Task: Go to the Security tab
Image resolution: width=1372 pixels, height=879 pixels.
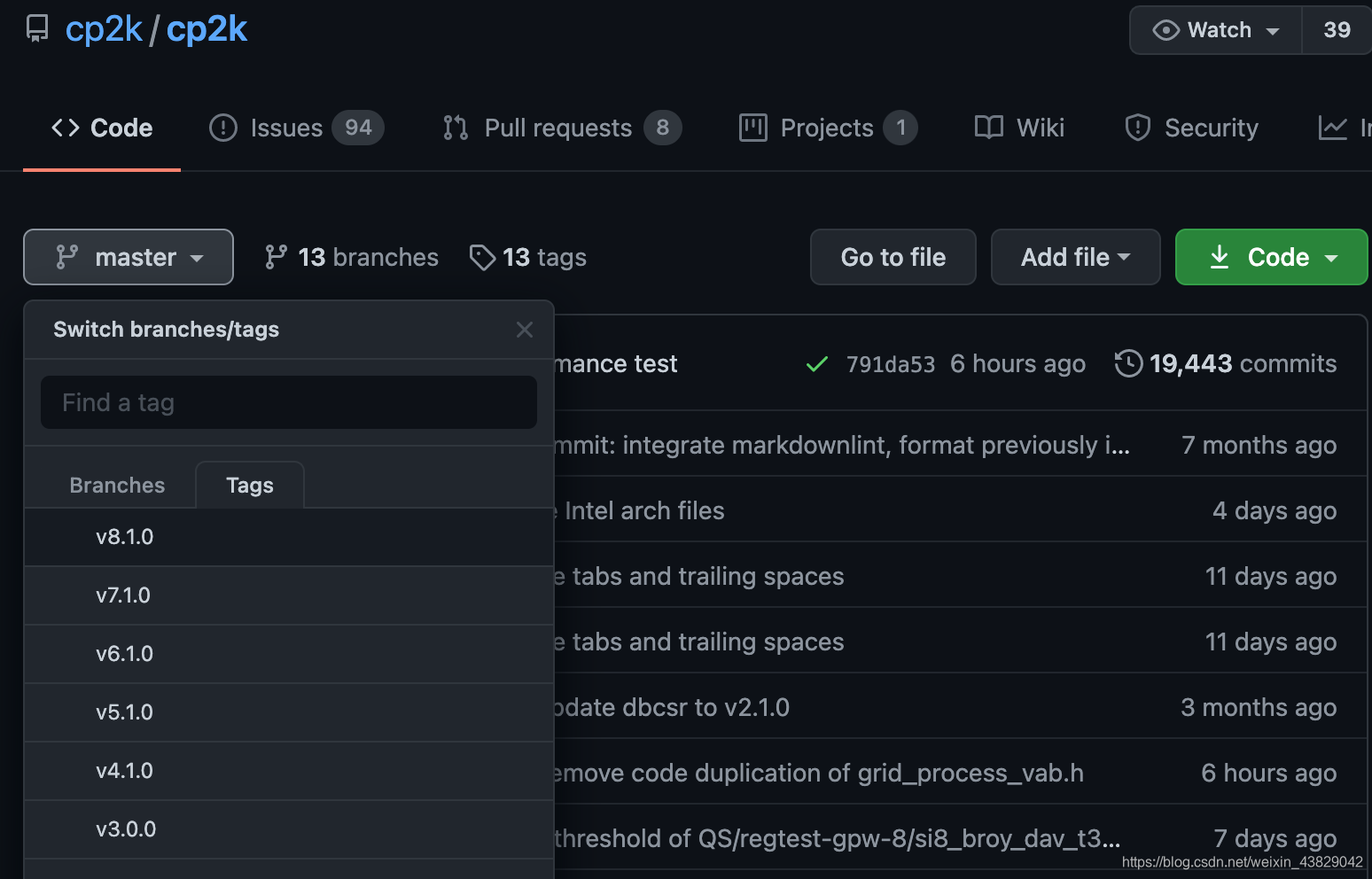Action: pos(1191,128)
